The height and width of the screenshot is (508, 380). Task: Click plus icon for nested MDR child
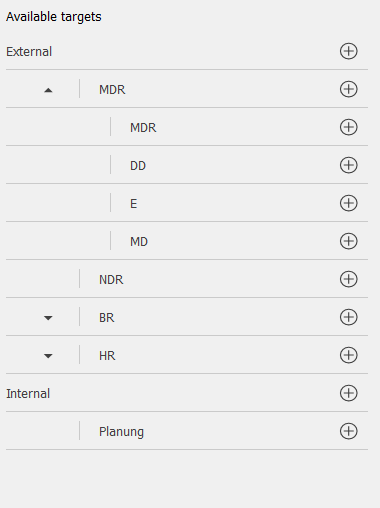pos(349,127)
